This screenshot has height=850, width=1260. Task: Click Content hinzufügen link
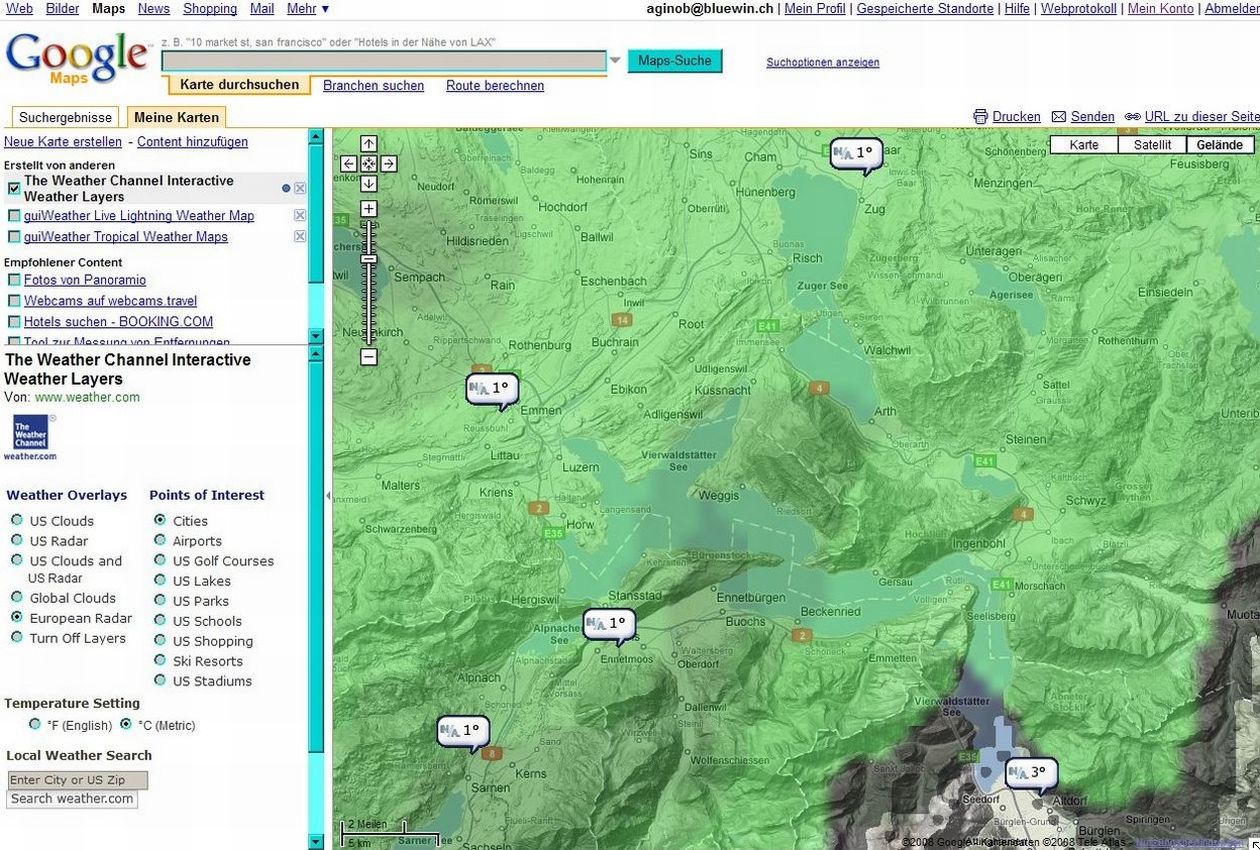tap(192, 142)
